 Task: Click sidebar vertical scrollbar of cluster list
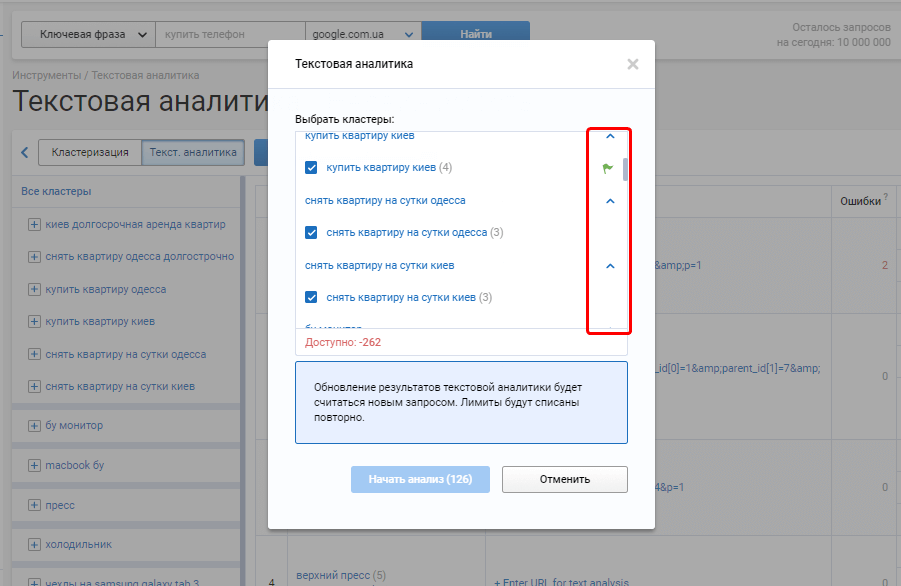(243, 379)
